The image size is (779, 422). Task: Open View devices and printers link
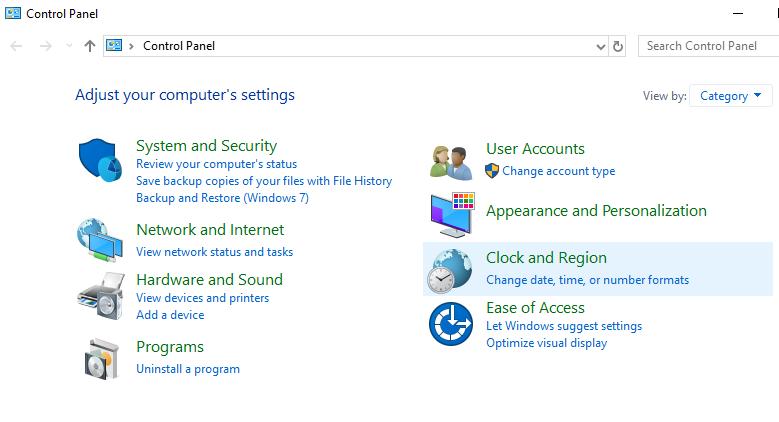[x=202, y=298]
